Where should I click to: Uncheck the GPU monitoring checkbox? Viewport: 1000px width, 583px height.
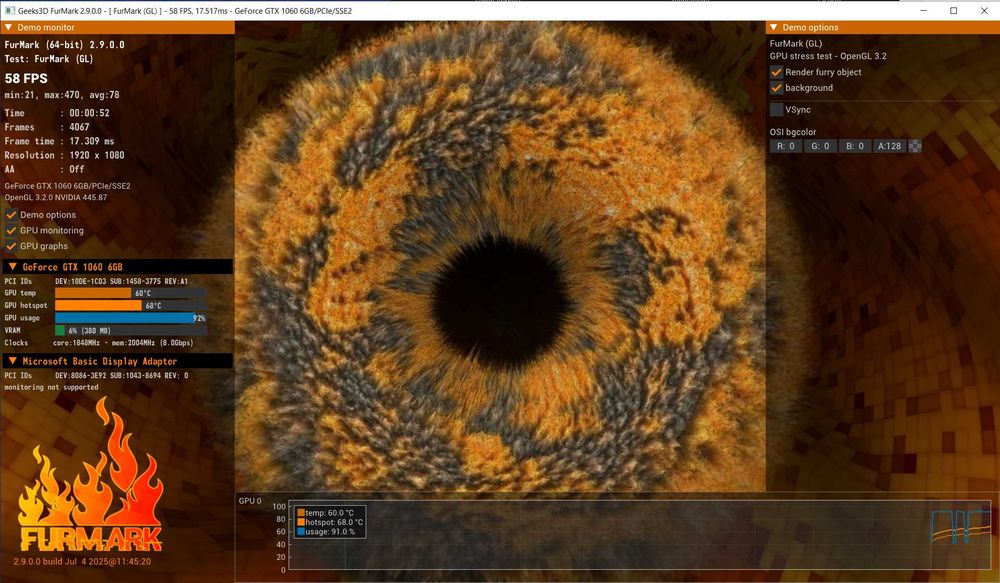click(11, 230)
